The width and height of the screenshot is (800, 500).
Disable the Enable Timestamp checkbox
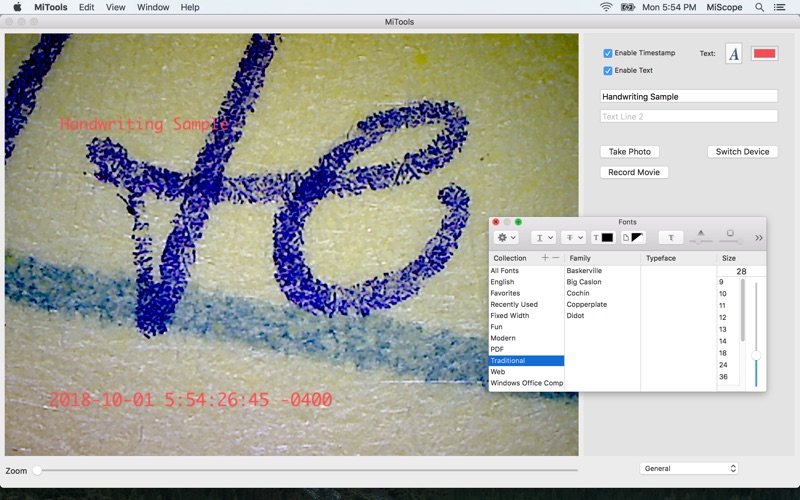[x=608, y=53]
